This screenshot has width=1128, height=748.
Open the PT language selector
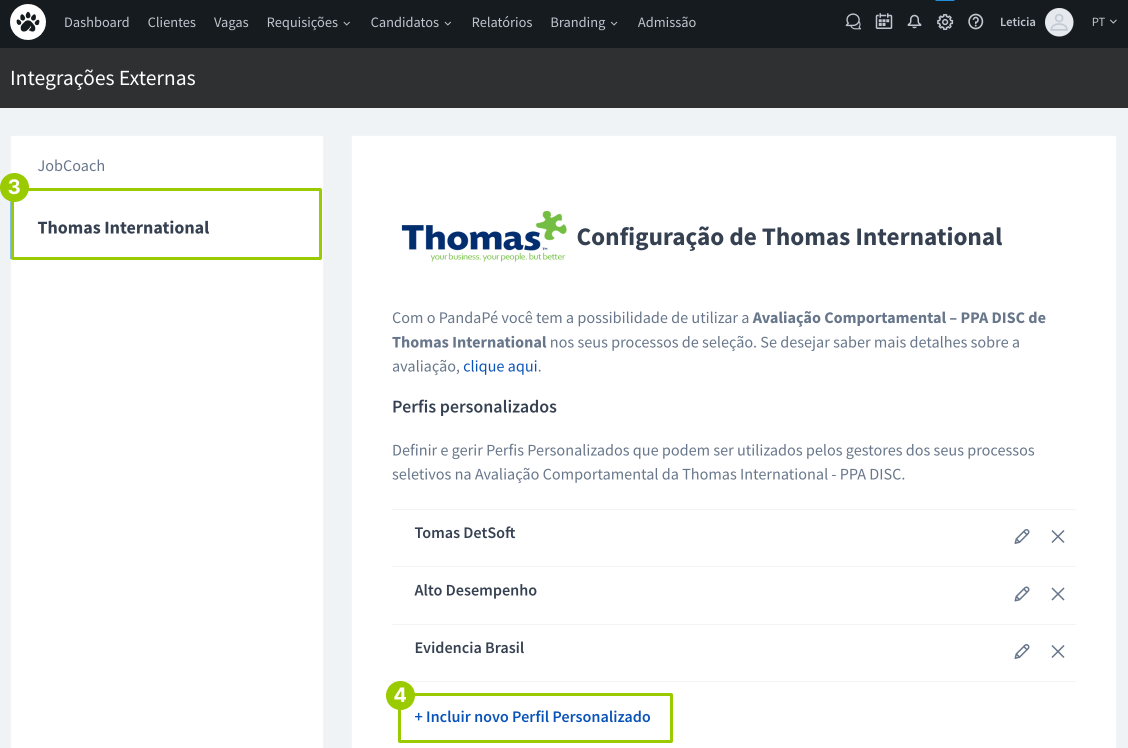1104,22
